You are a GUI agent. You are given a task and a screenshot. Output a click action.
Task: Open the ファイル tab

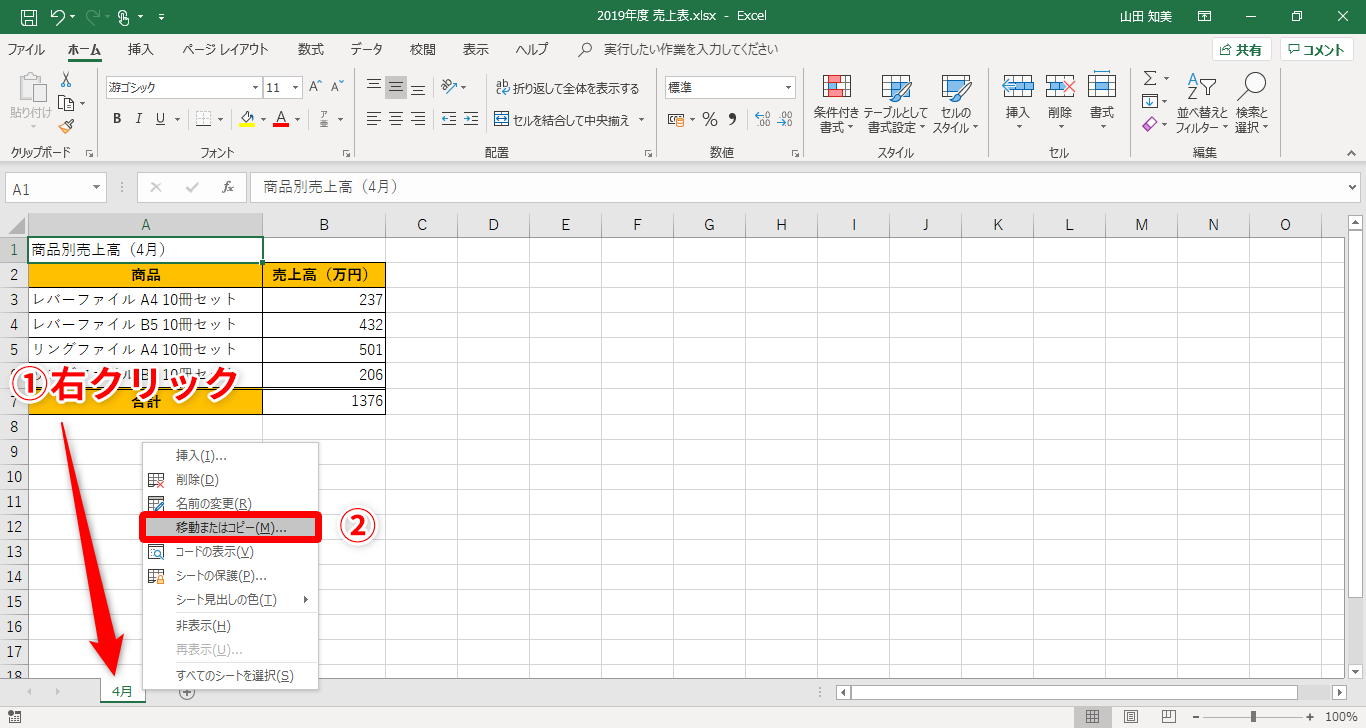[x=26, y=49]
